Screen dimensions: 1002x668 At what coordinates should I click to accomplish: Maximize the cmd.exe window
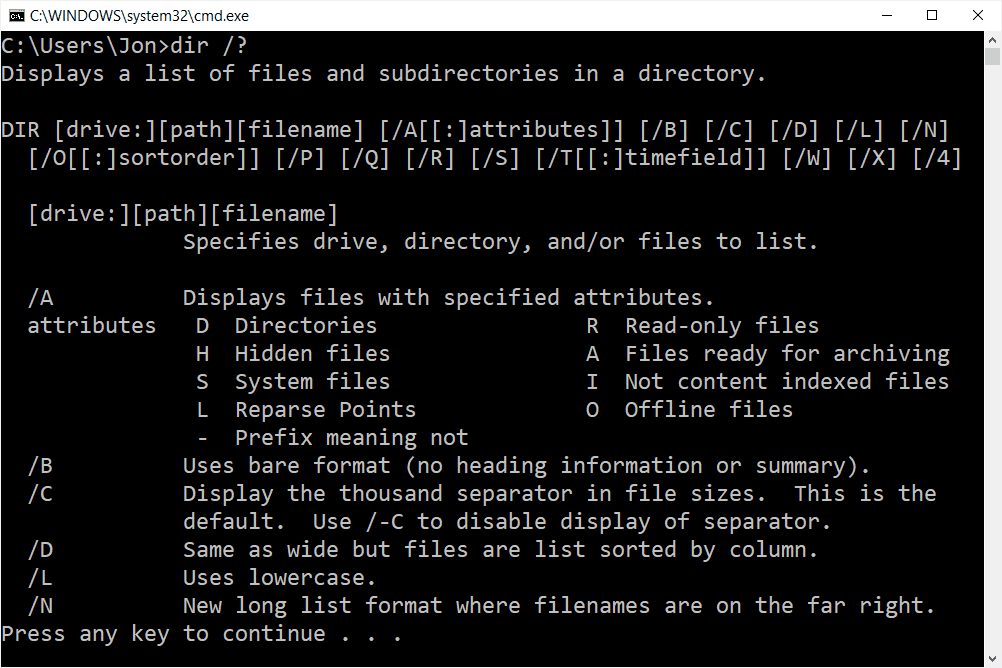click(932, 15)
